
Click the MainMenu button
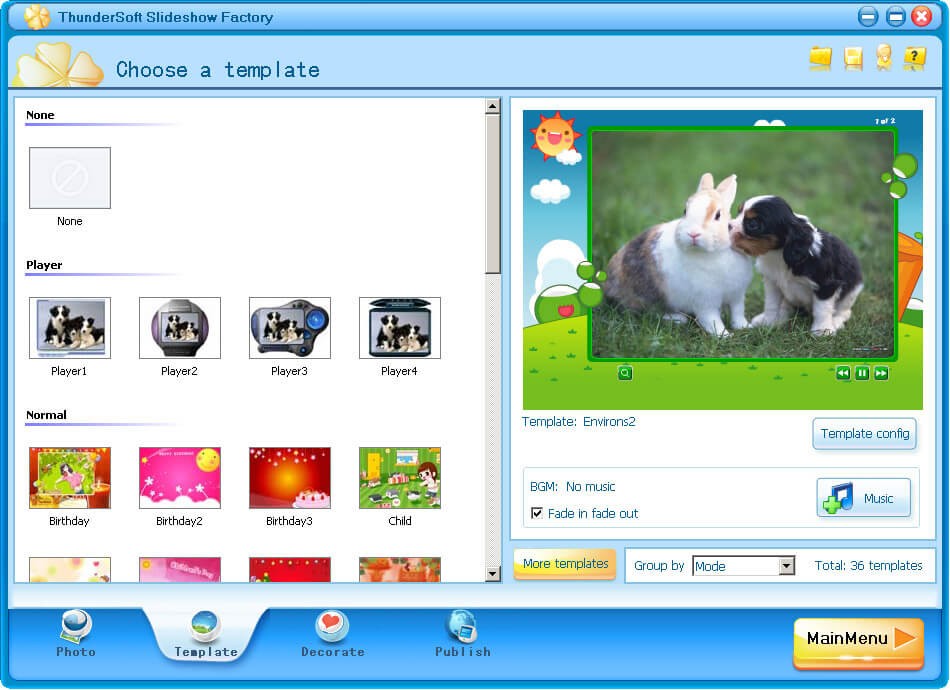coord(857,640)
